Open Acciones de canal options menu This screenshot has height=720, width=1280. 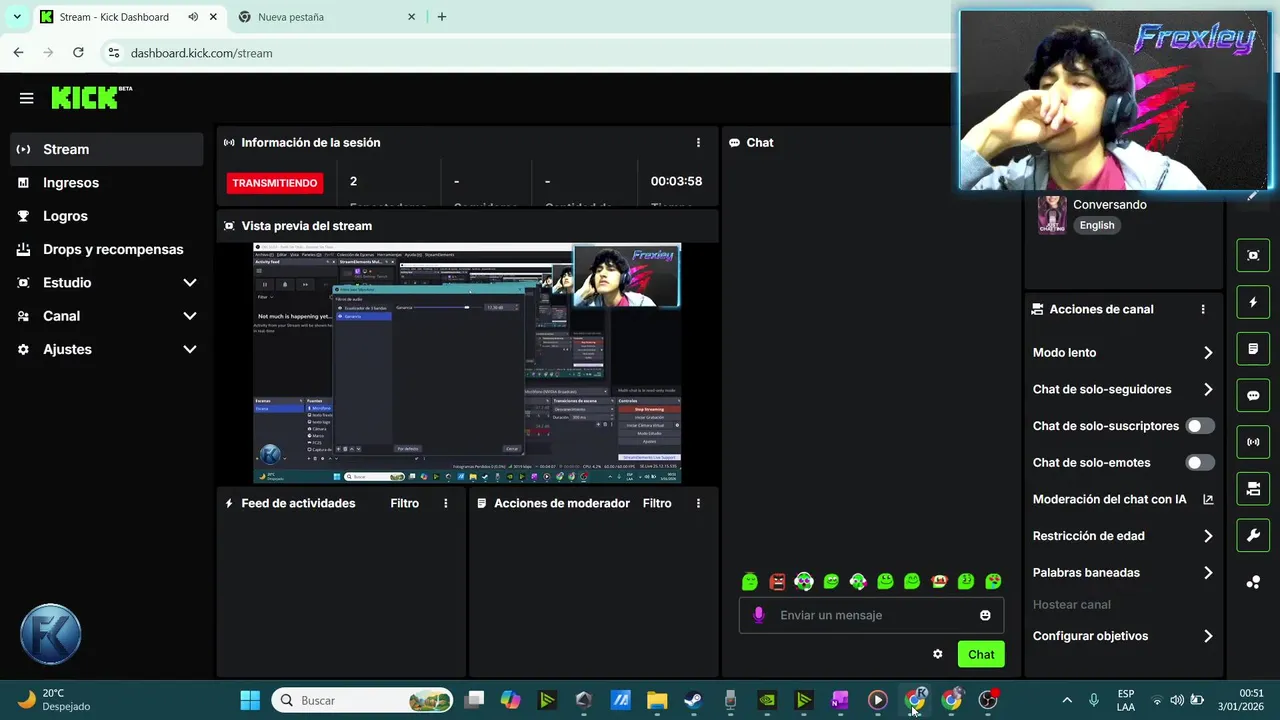pos(1203,310)
